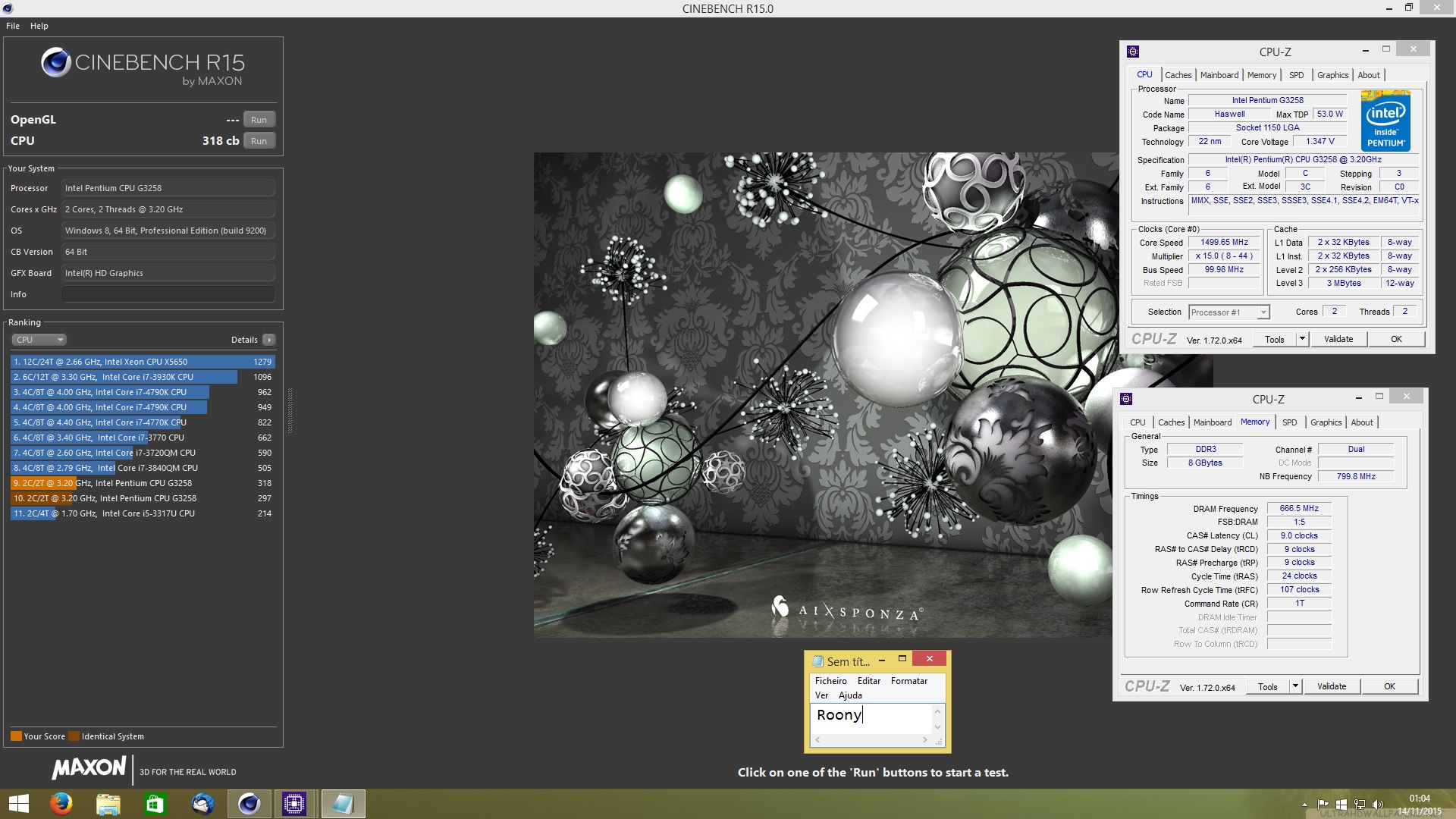
Task: Select ranking row 10 Pentium G3258 297
Action: [143, 498]
